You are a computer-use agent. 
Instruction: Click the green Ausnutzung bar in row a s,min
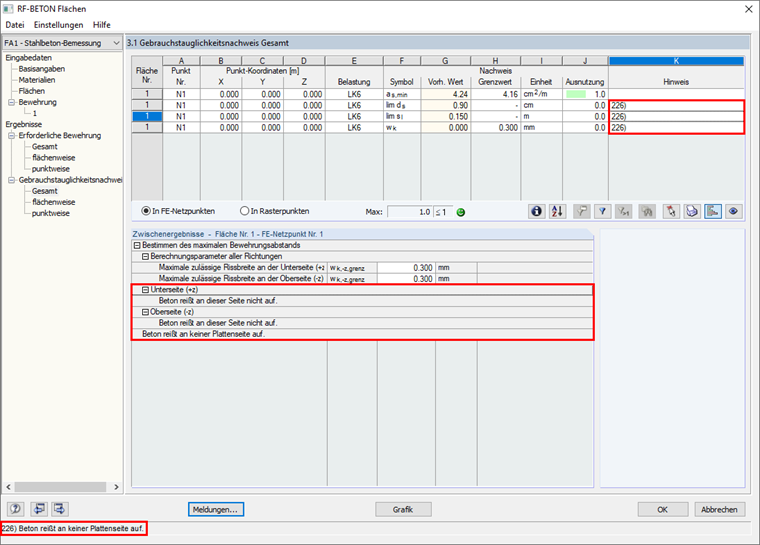pyautogui.click(x=576, y=94)
